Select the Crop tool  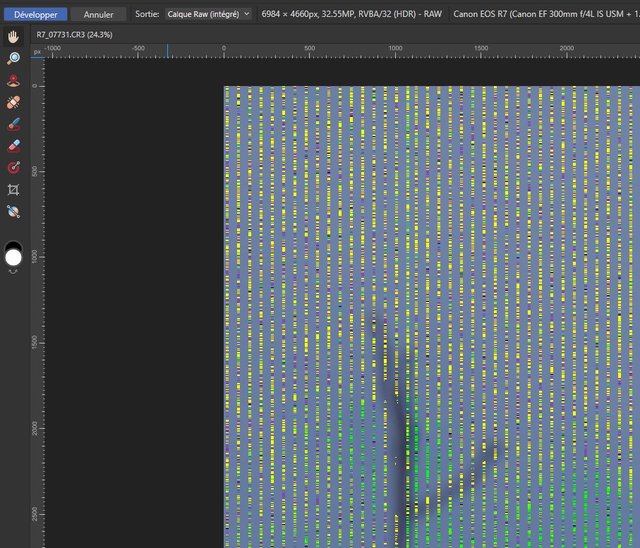click(13, 189)
